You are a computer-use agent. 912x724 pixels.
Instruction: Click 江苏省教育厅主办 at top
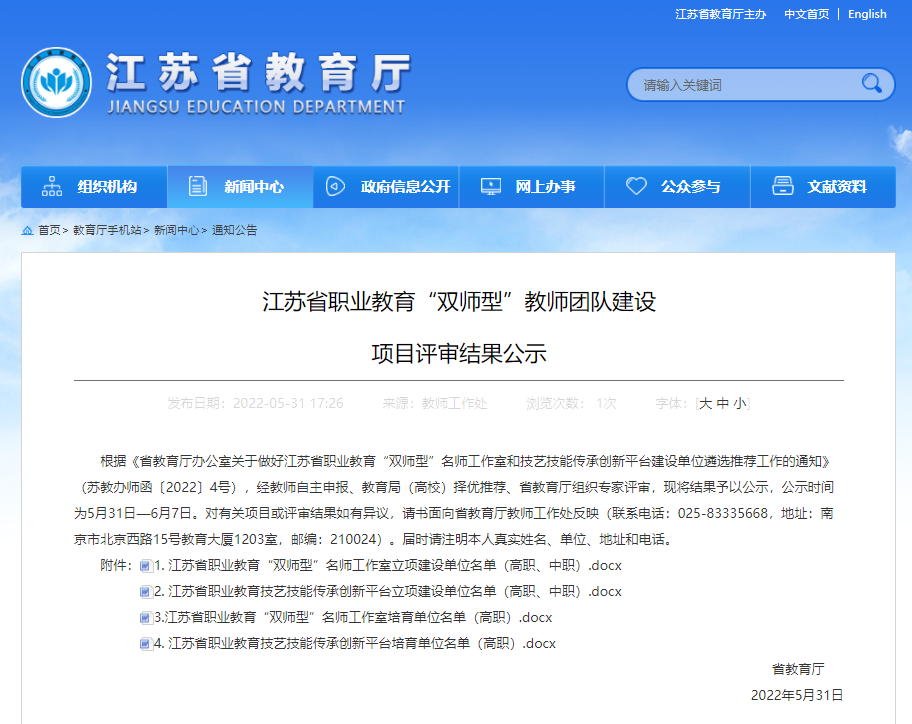(x=721, y=14)
